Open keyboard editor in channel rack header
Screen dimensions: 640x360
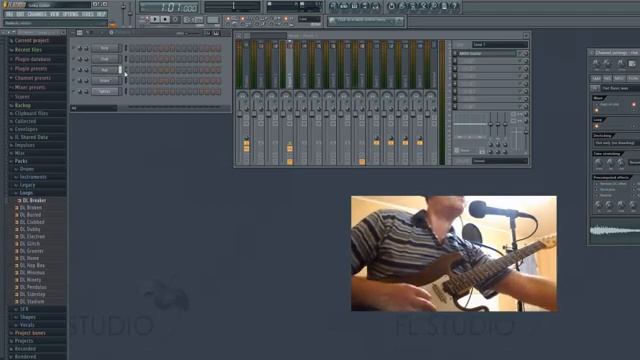216,33
